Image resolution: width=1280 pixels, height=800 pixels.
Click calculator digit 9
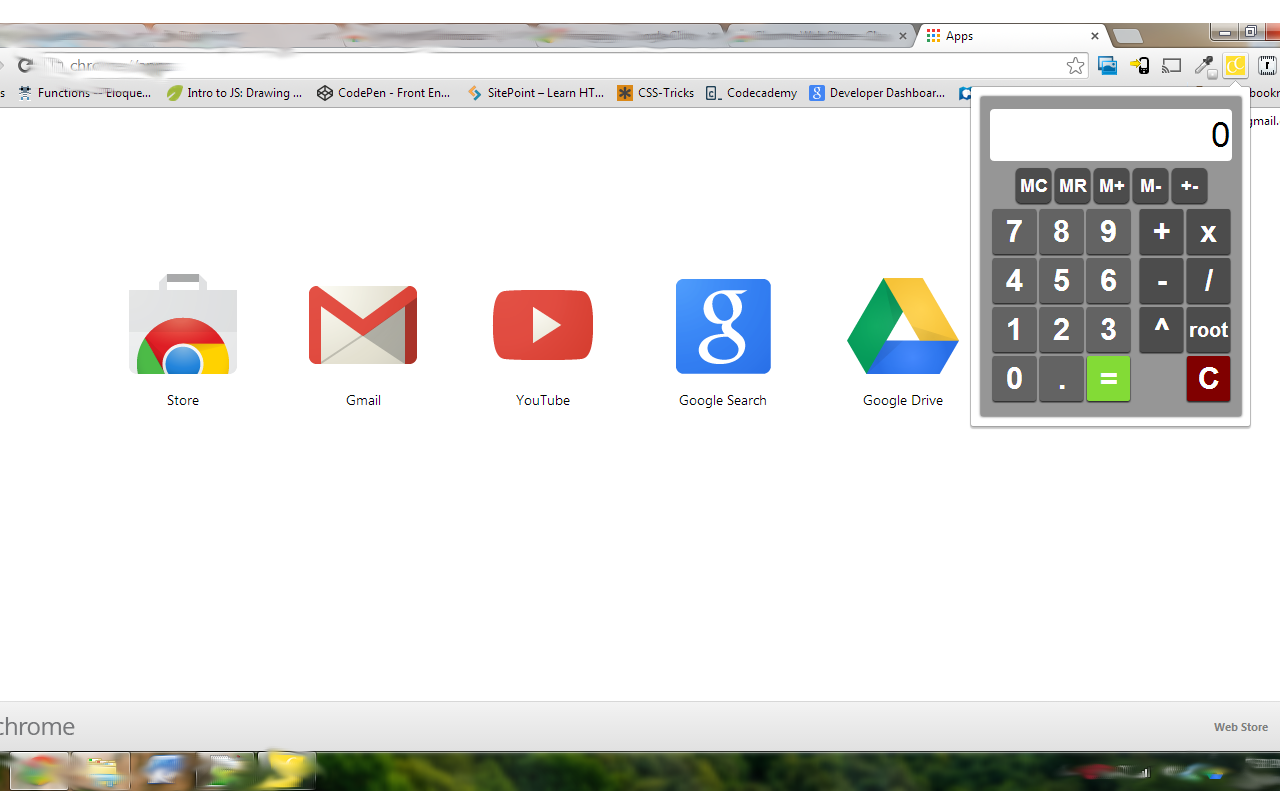click(x=1108, y=232)
